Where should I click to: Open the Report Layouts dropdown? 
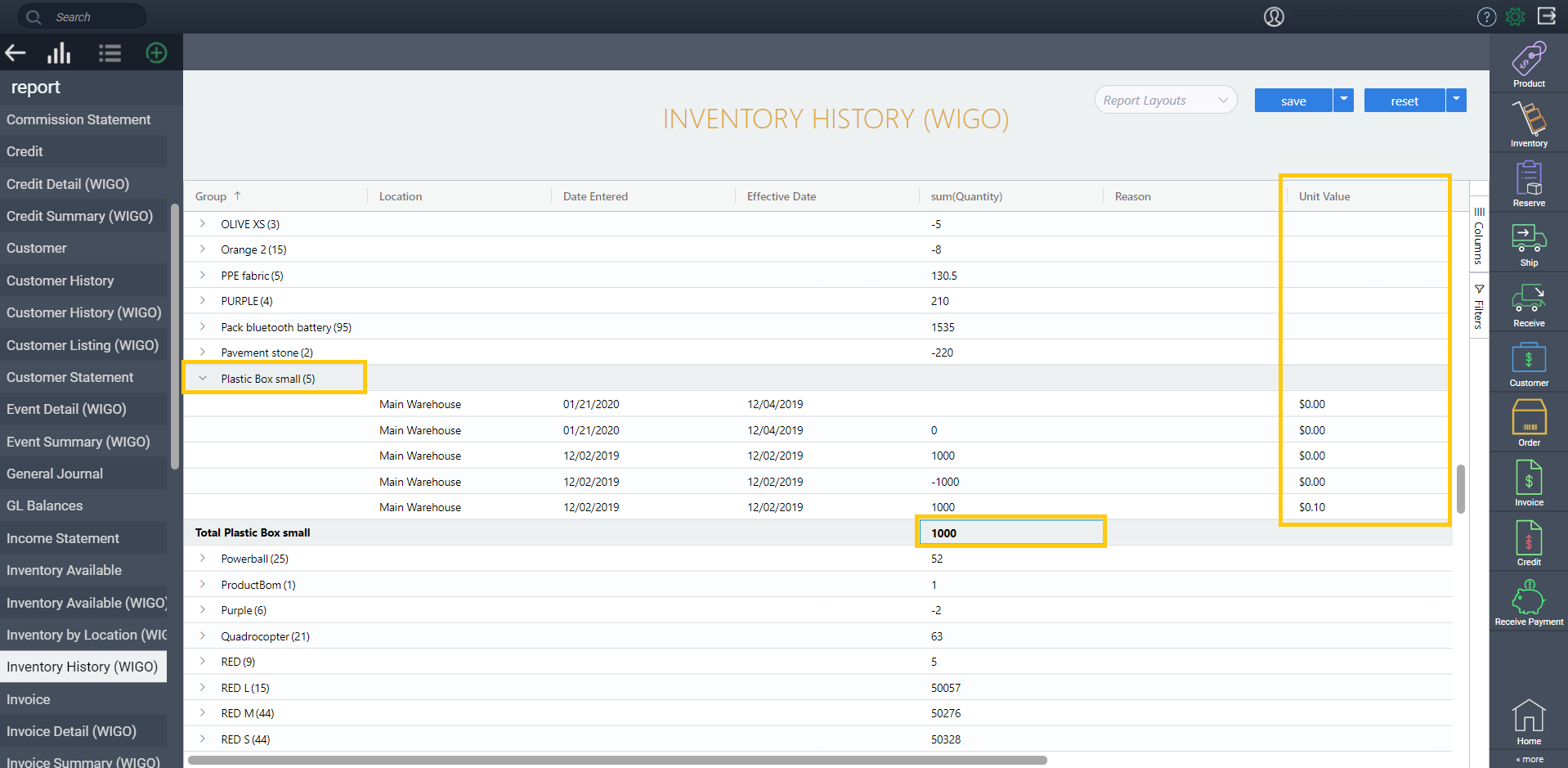tap(1165, 101)
